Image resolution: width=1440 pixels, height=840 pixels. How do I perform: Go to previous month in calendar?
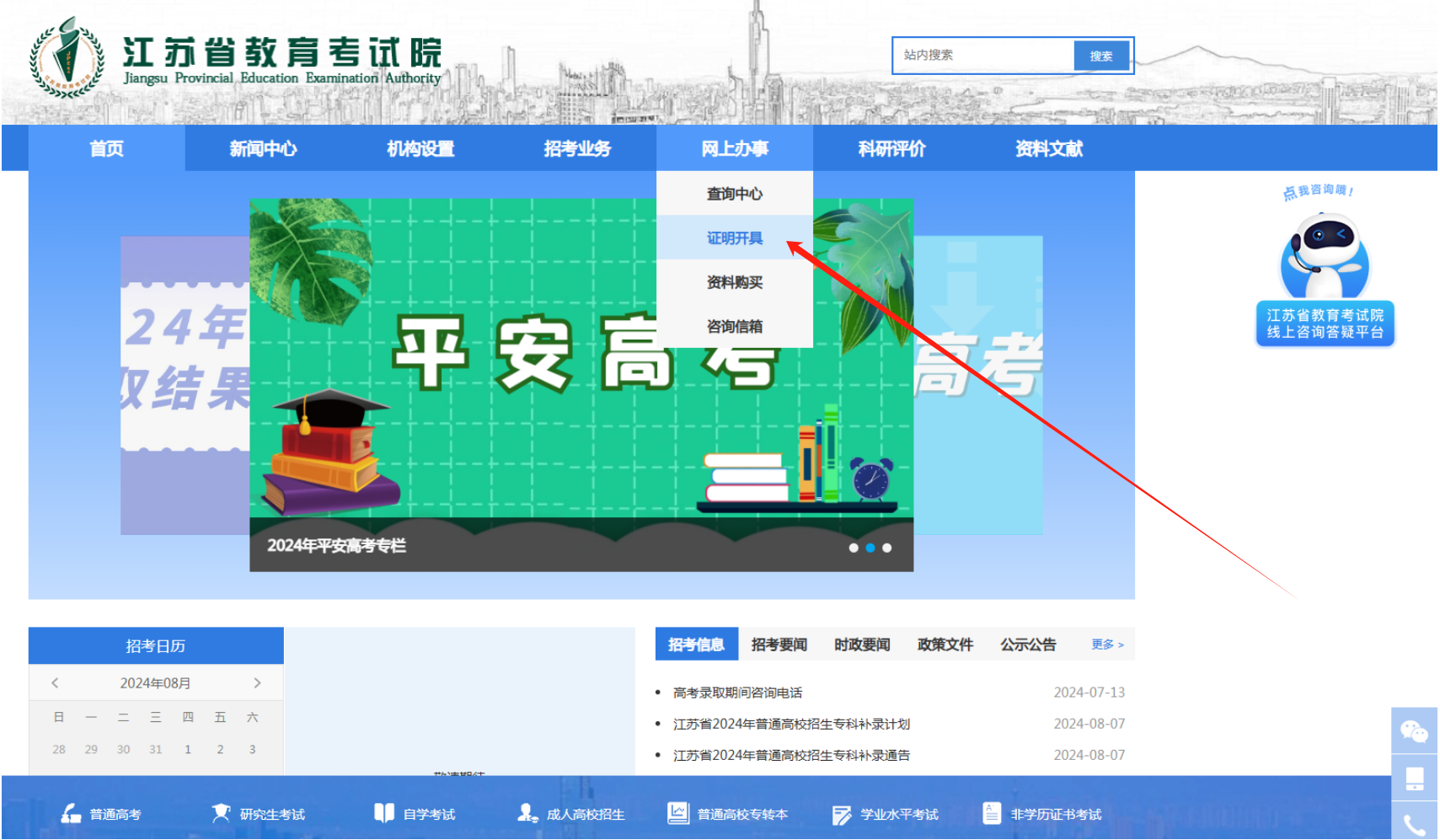pos(56,682)
